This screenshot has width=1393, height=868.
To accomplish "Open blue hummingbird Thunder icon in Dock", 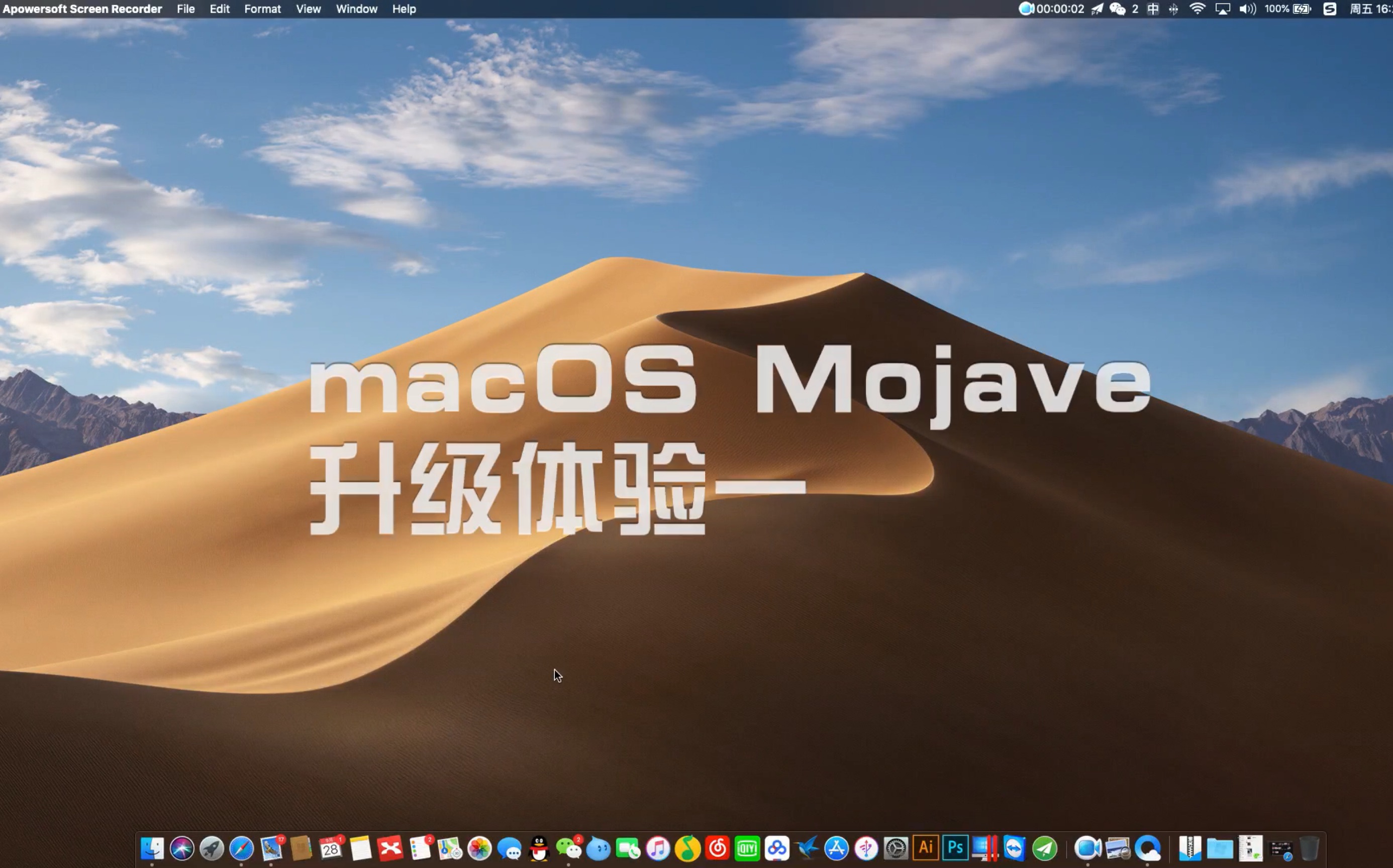I will pyautogui.click(x=807, y=848).
